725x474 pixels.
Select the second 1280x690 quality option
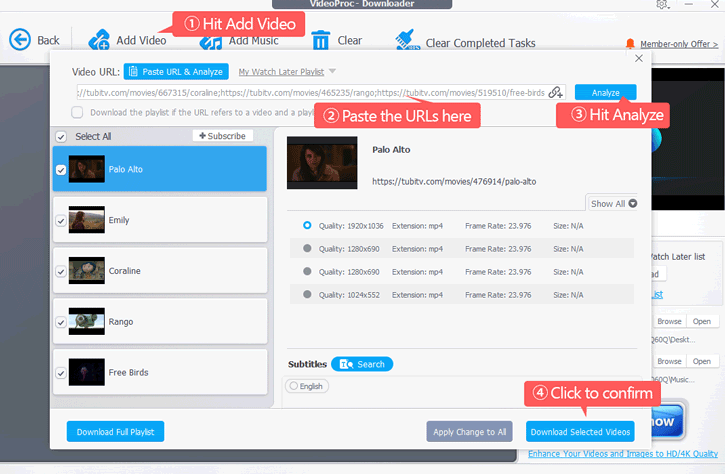(307, 271)
